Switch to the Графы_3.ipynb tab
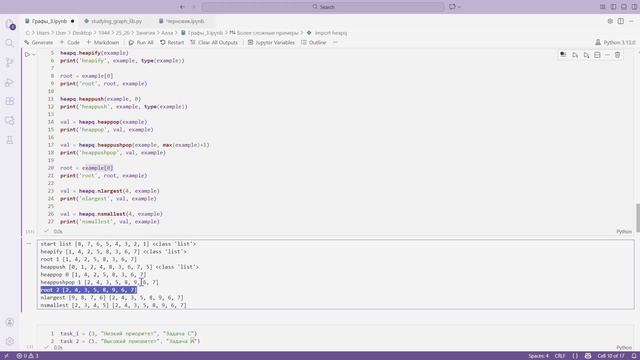Image resolution: width=640 pixels, height=360 pixels. 49,21
